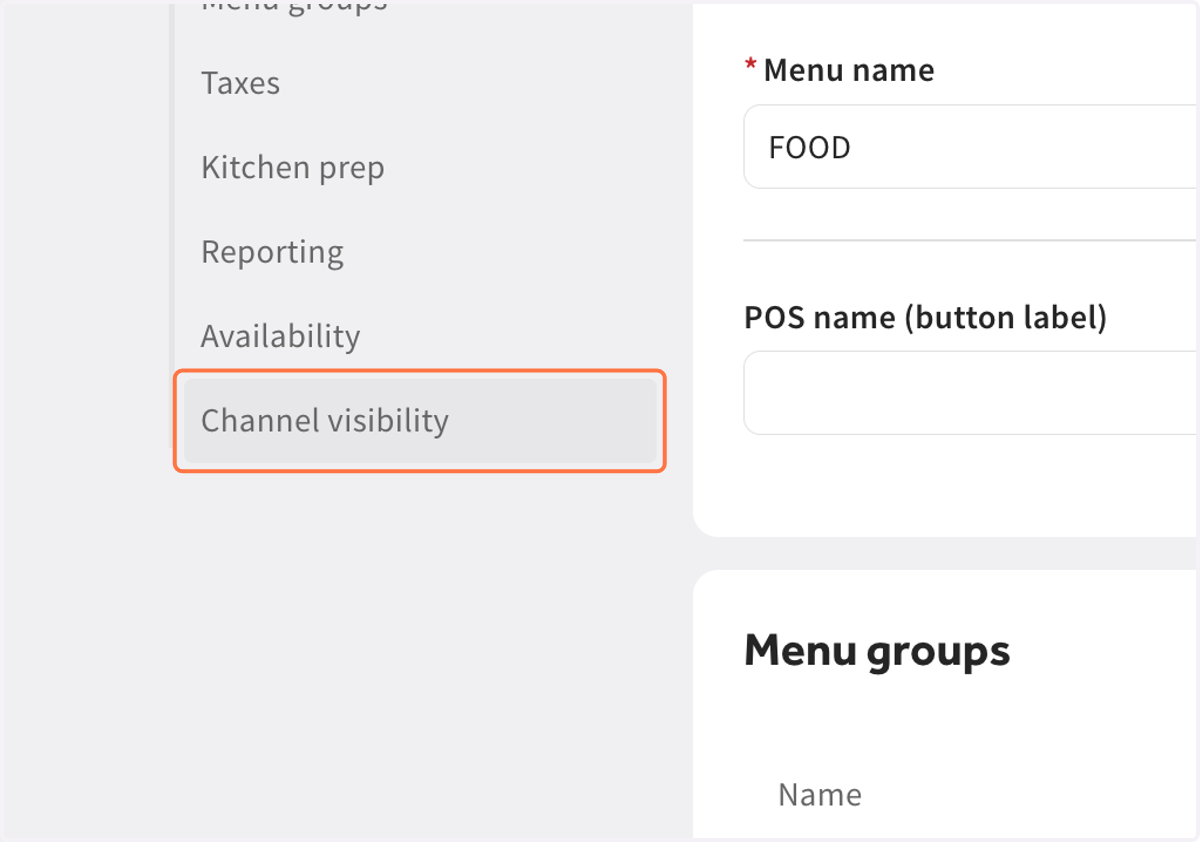Image resolution: width=1200 pixels, height=842 pixels.
Task: Click the Menu name field containing FOOD
Action: point(971,147)
